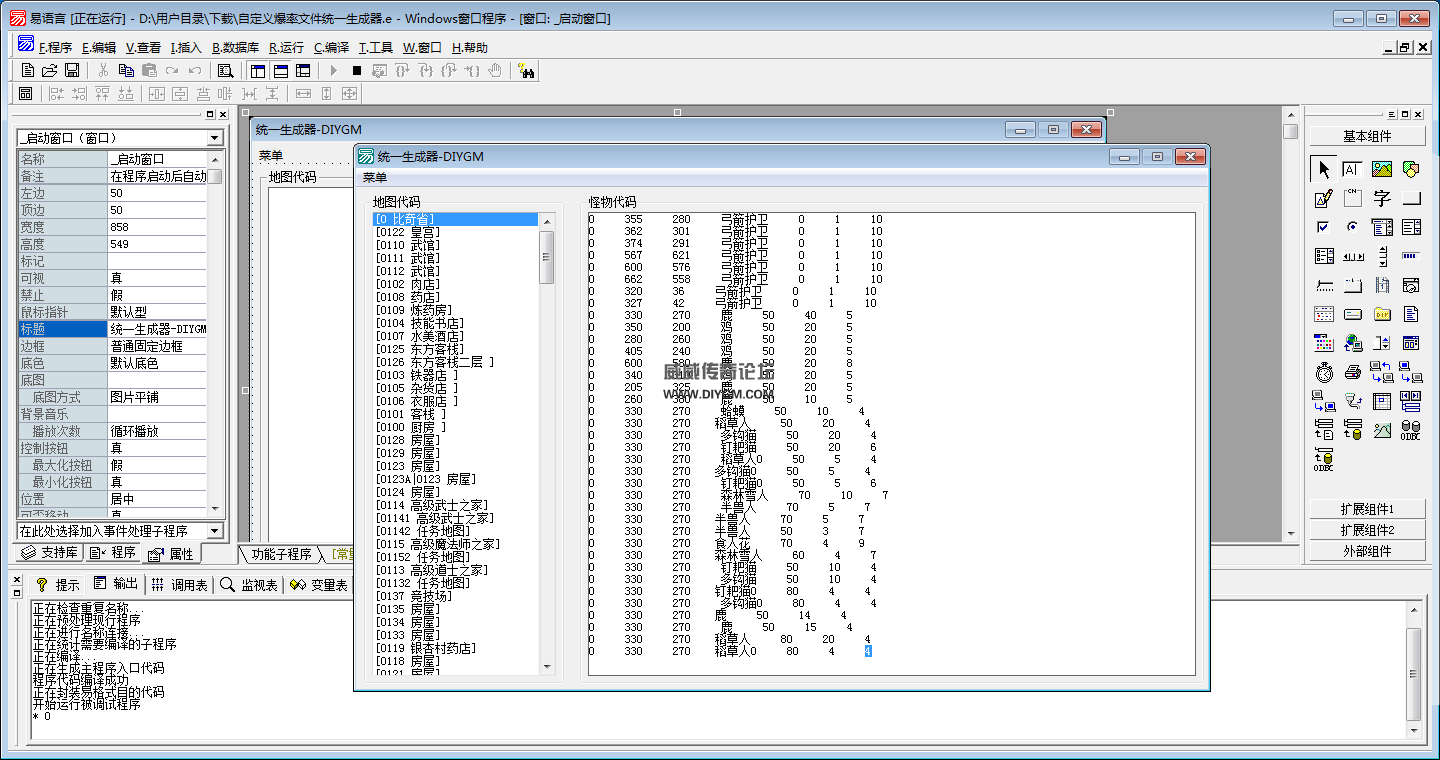
Task: Stop the running program with the black square
Action: [x=356, y=70]
